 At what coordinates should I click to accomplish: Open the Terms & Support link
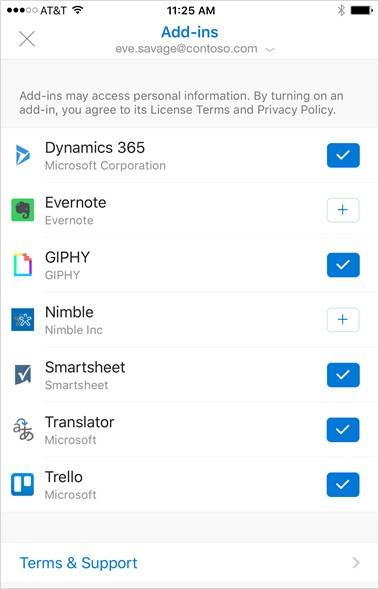pos(78,563)
